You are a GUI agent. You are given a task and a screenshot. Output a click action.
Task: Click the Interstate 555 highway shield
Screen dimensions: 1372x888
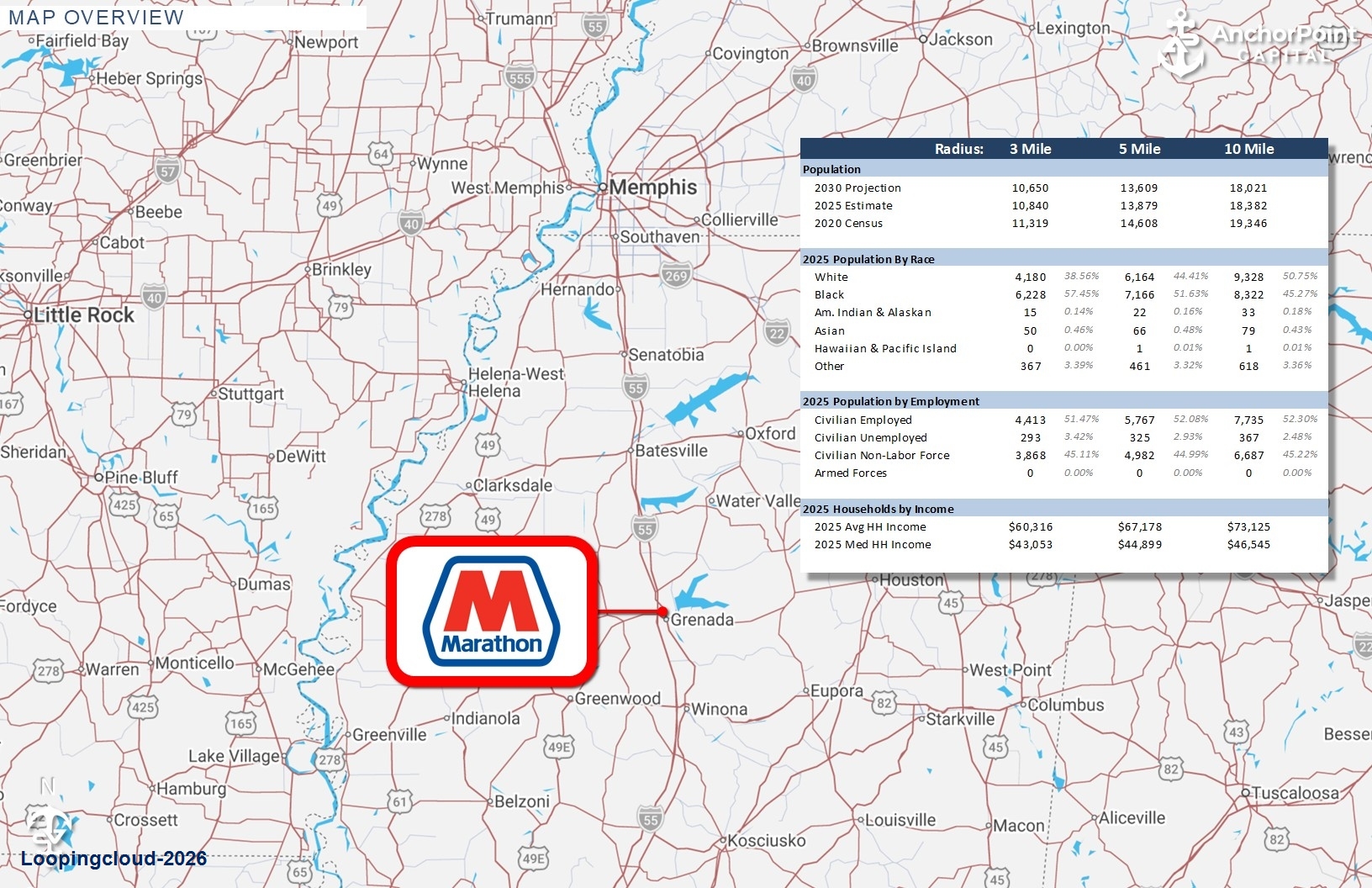520,78
